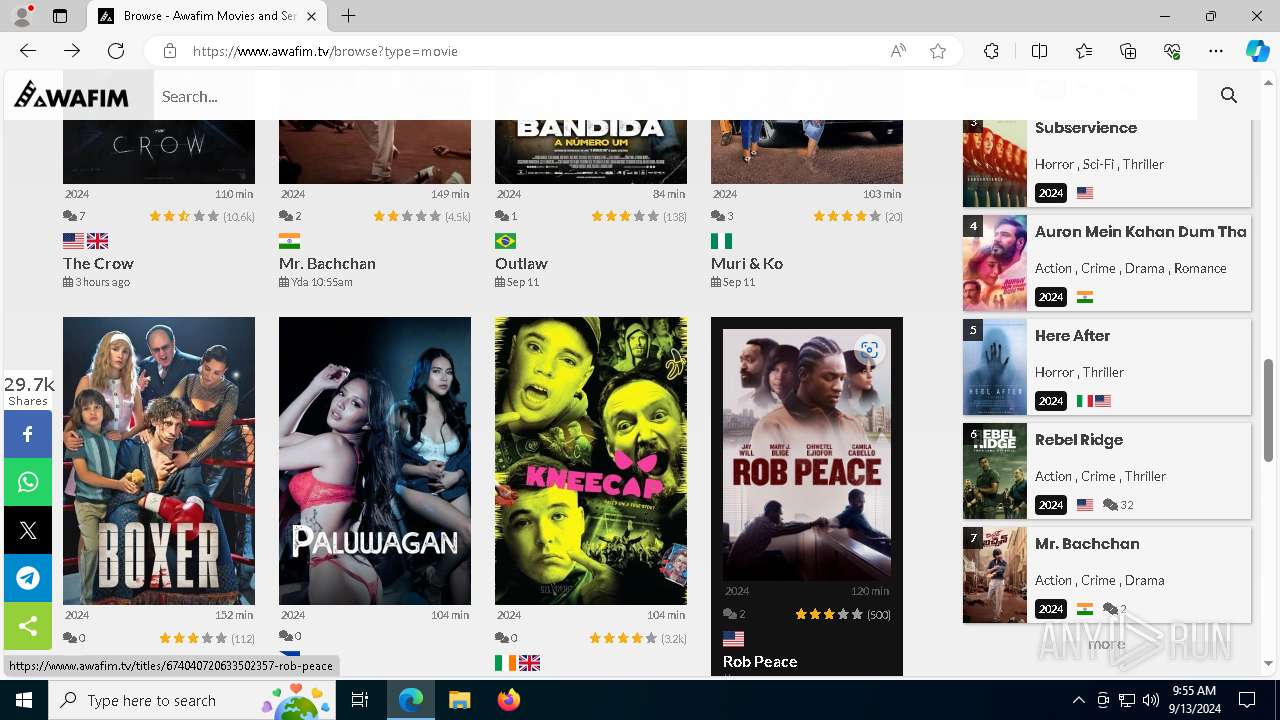Open Rebel Ridge in trending list
This screenshot has height=720, width=1280.
(1079, 440)
